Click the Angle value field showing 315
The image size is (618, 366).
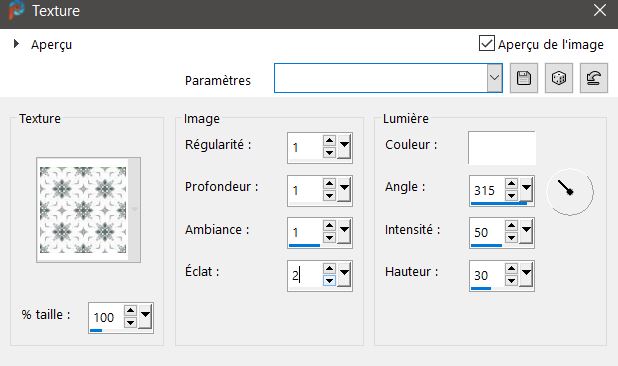[487, 191]
